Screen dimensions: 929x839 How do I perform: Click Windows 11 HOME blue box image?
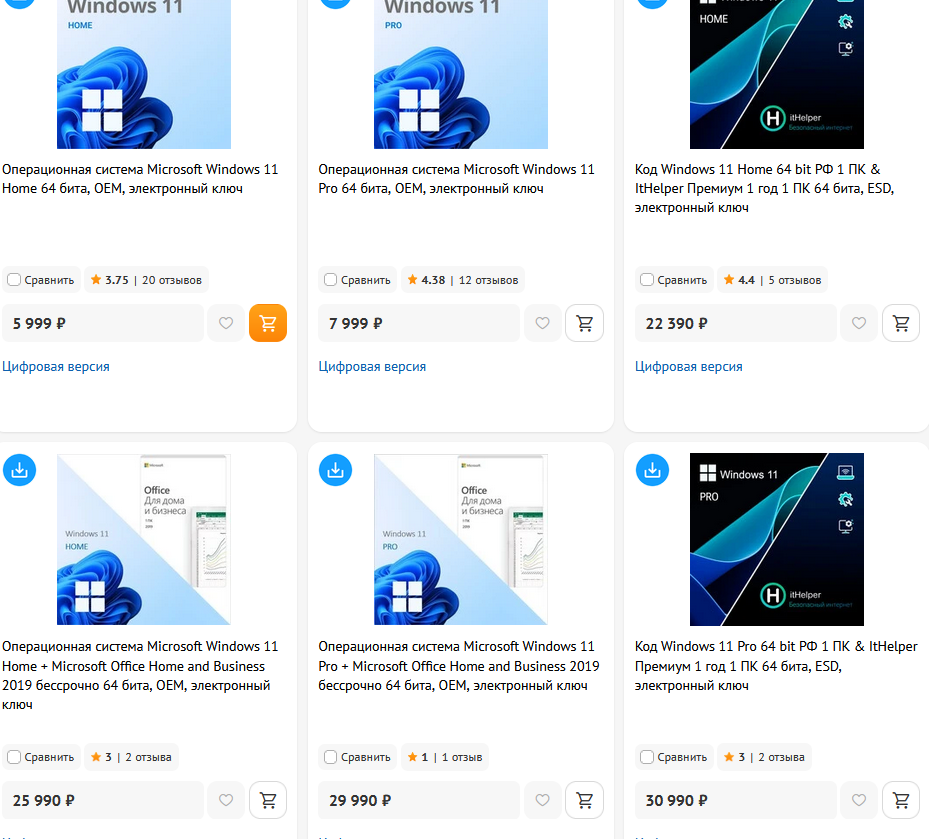144,74
